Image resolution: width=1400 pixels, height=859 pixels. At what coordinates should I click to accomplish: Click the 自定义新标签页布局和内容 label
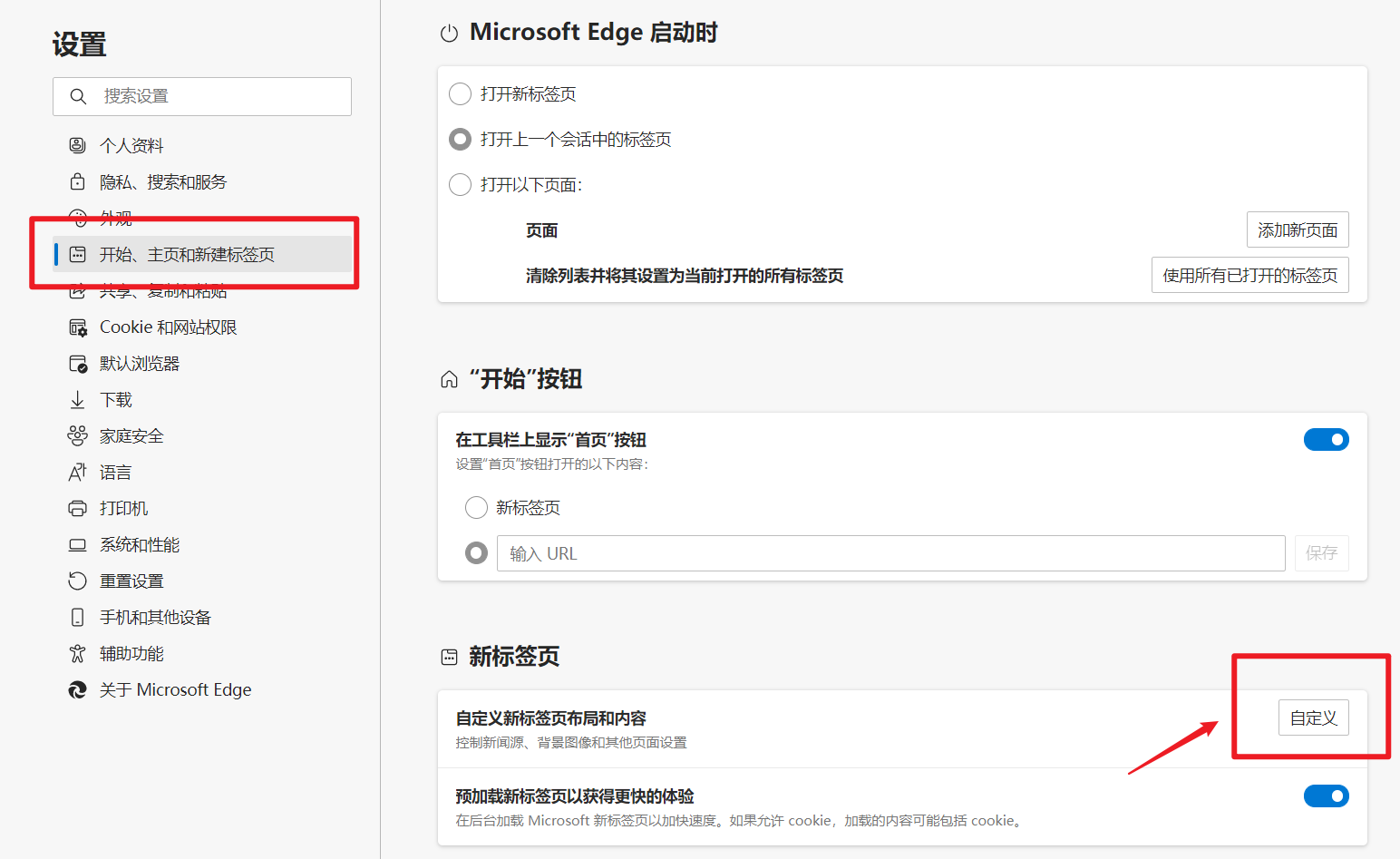551,718
